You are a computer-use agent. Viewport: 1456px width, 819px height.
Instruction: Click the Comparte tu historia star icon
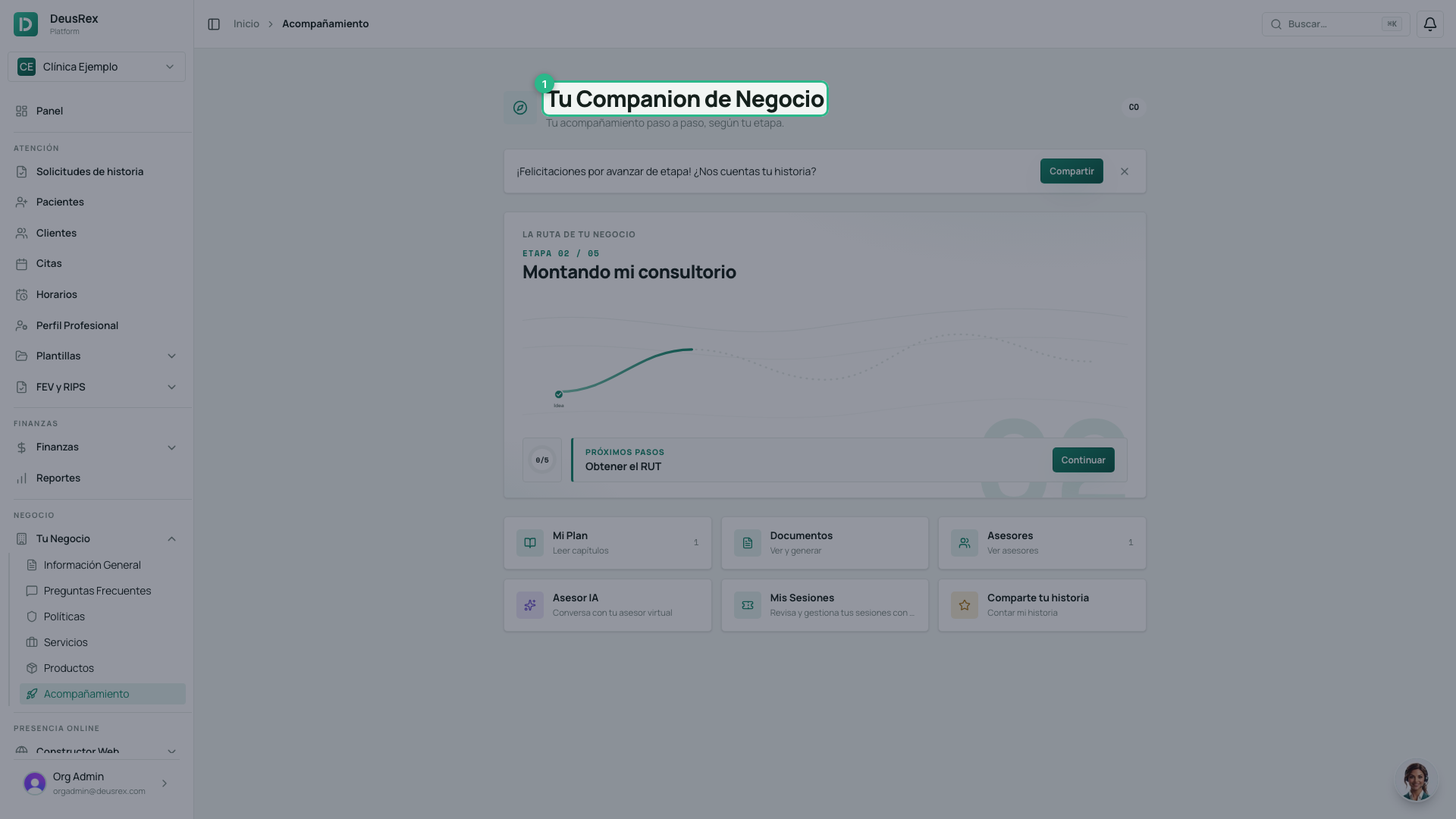(x=965, y=605)
